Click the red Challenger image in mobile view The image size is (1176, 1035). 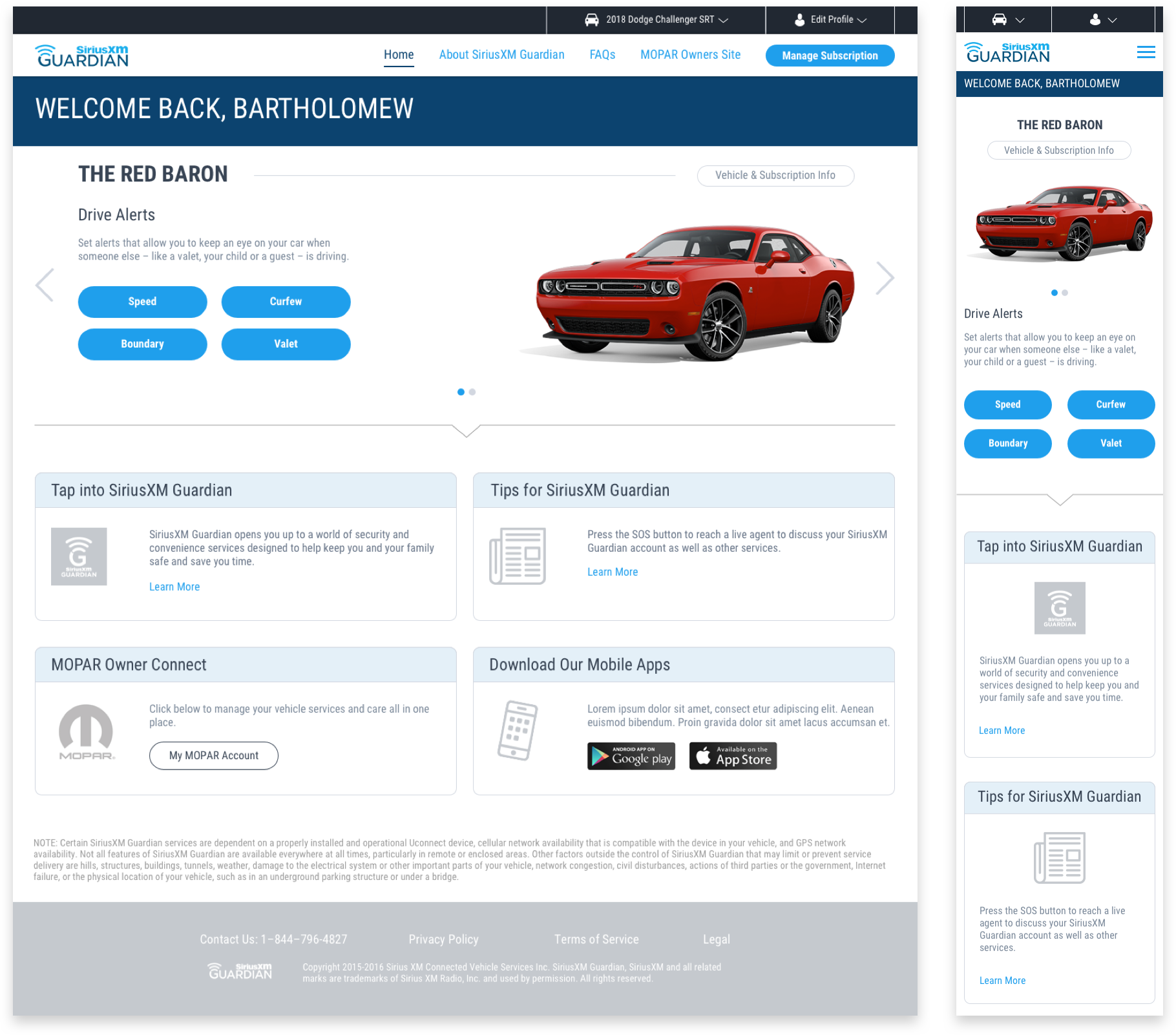(1061, 224)
